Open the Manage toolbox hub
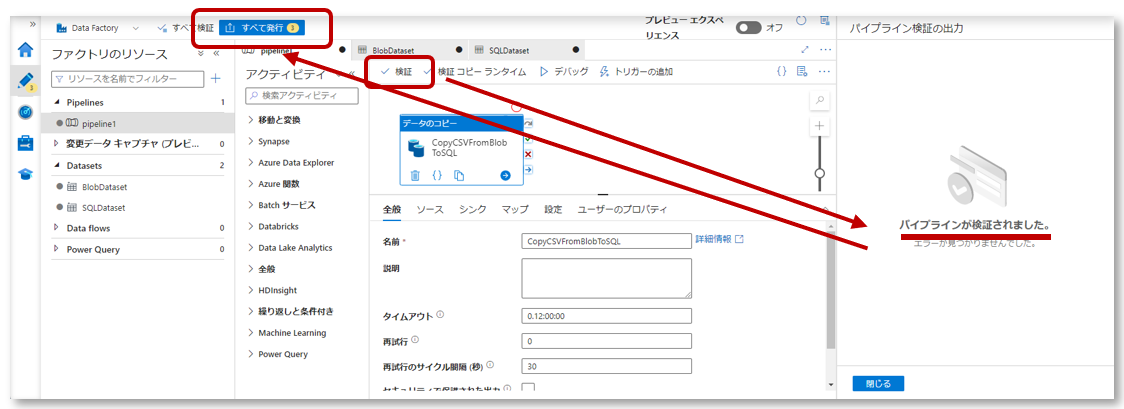Image resolution: width=1124 pixels, height=409 pixels. 26,143
